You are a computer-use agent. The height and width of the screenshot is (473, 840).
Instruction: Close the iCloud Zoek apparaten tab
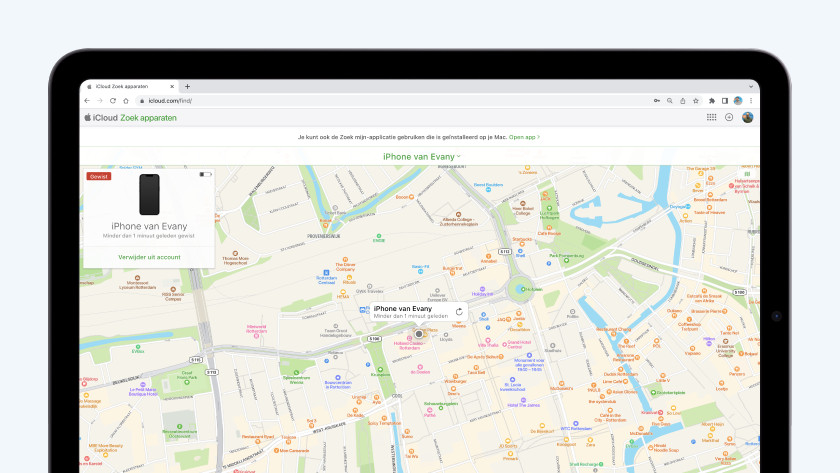point(172,86)
